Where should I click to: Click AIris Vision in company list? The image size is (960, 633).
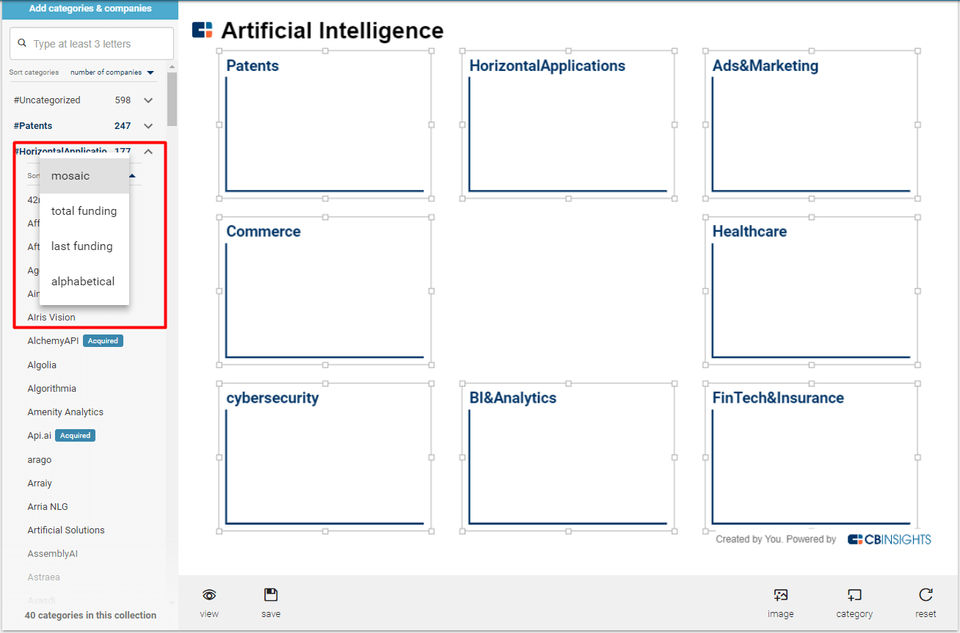coord(51,317)
